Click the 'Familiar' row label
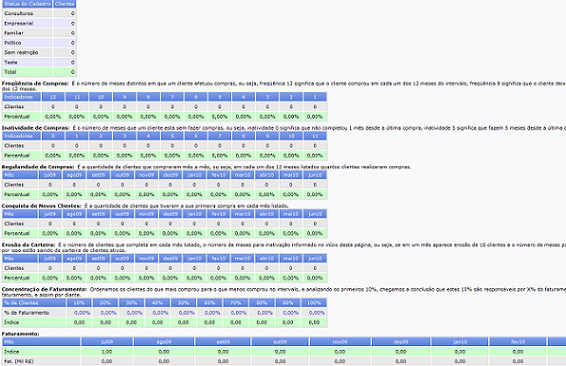The width and height of the screenshot is (566, 366). (x=14, y=33)
